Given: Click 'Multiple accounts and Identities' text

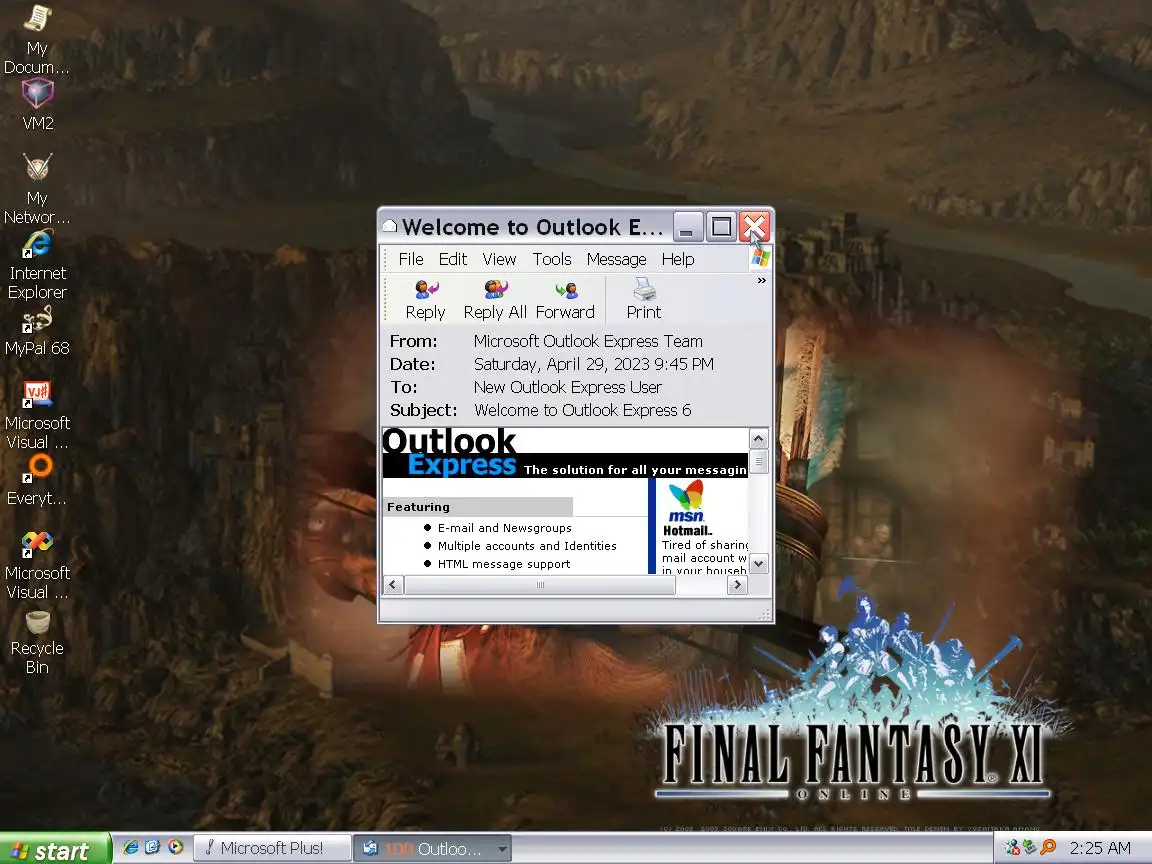Looking at the screenshot, I should pos(527,546).
